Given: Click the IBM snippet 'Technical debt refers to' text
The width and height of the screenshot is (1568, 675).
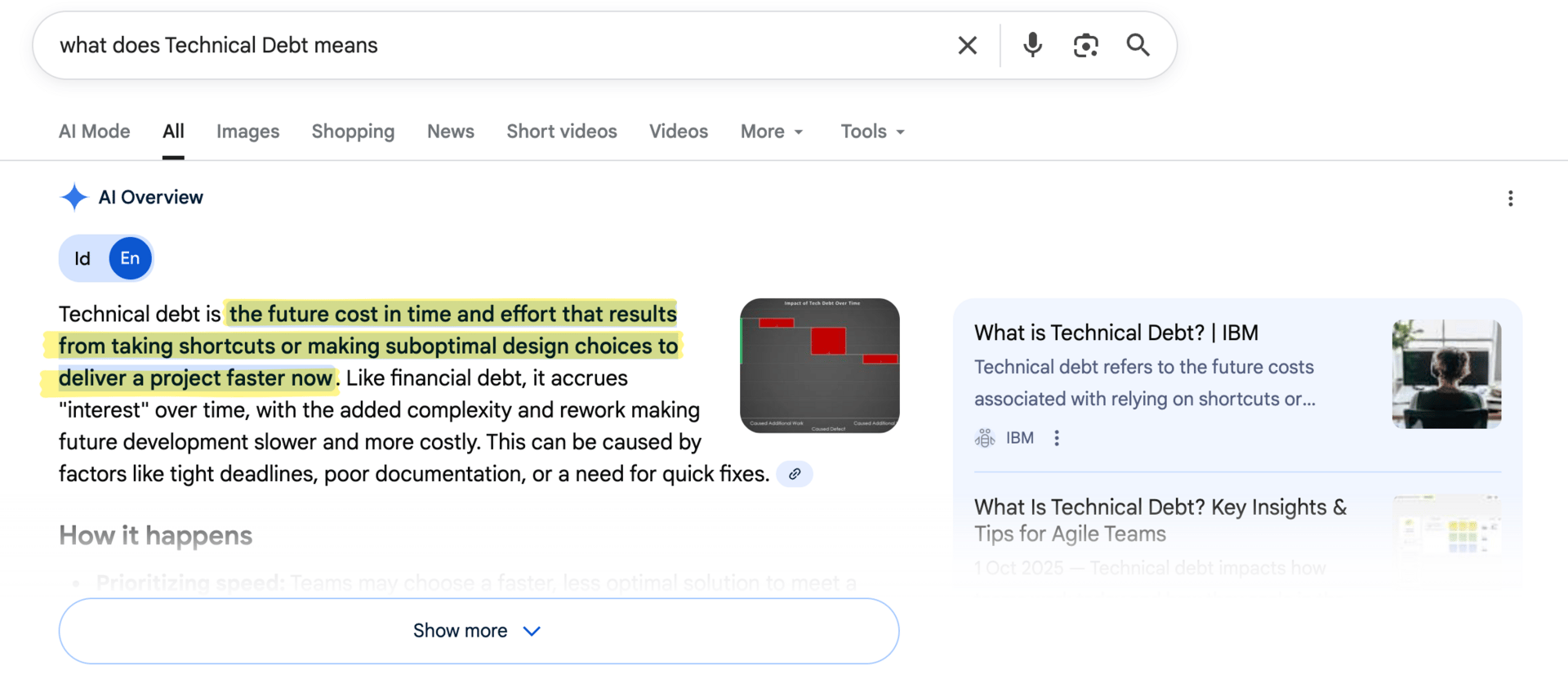Looking at the screenshot, I should (x=1144, y=382).
